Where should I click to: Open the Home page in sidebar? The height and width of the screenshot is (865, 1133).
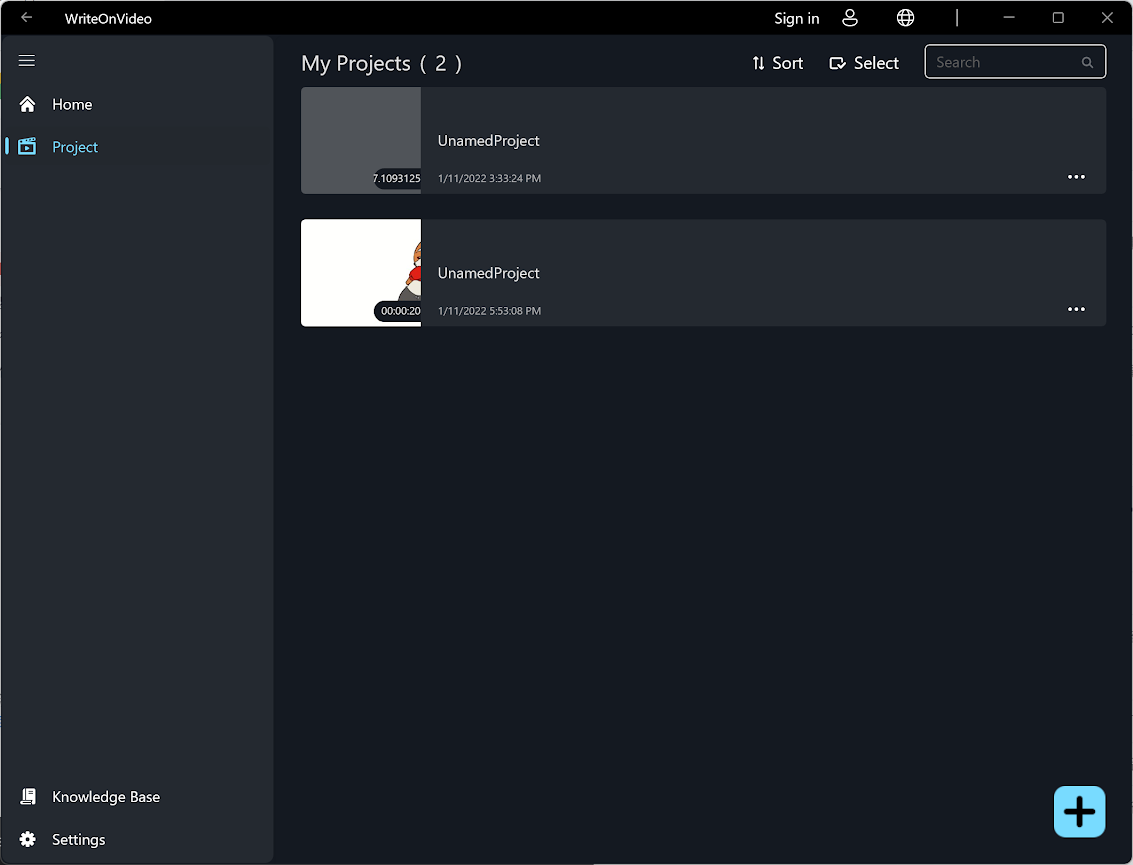(137, 105)
